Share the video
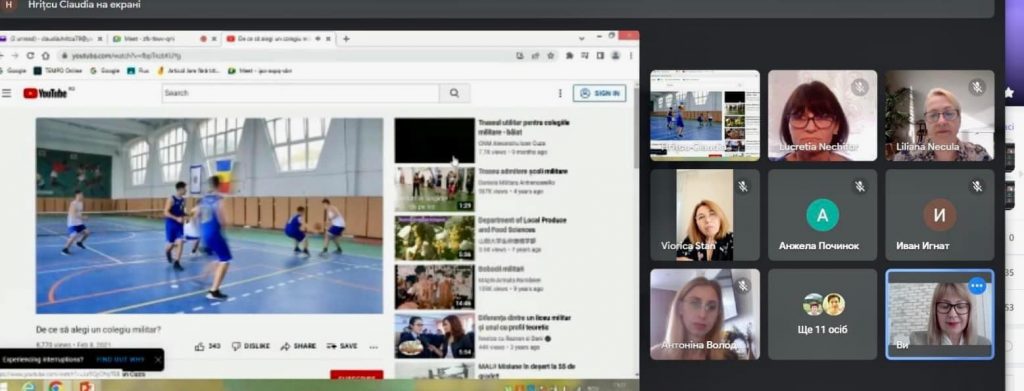 (298, 347)
